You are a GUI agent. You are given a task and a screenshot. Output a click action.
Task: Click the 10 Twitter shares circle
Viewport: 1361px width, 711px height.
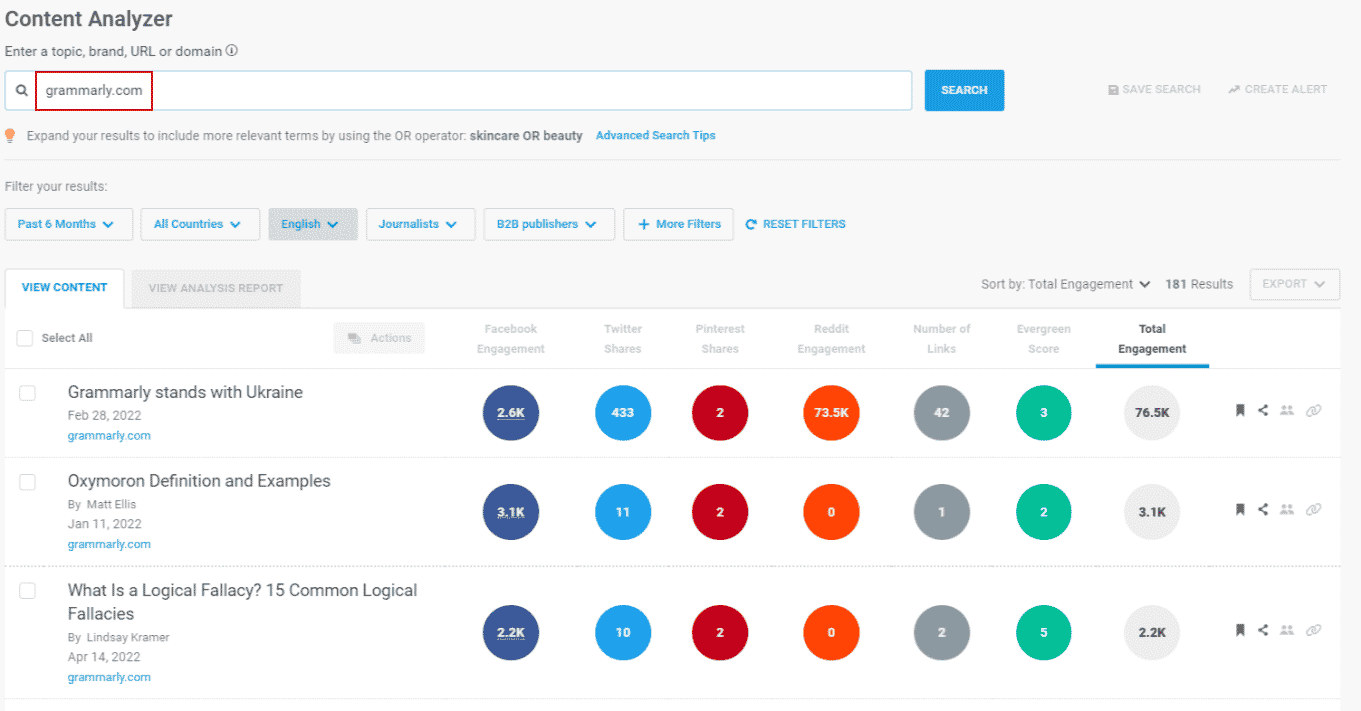[623, 632]
